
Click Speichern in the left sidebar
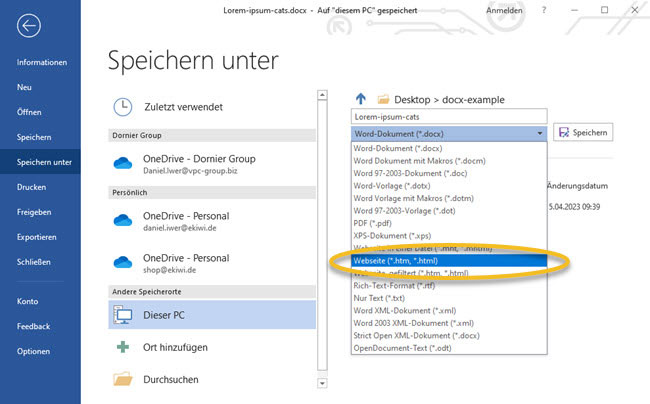tap(40, 137)
